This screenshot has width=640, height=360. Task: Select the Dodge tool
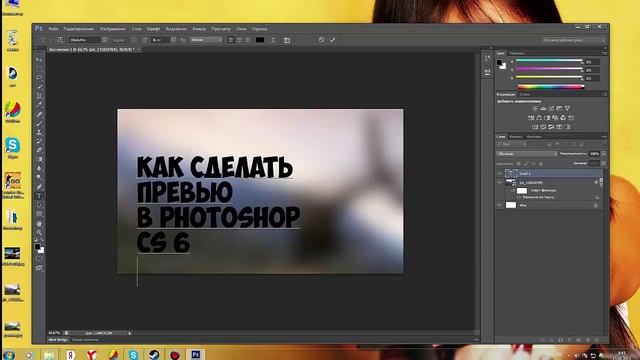click(x=39, y=178)
